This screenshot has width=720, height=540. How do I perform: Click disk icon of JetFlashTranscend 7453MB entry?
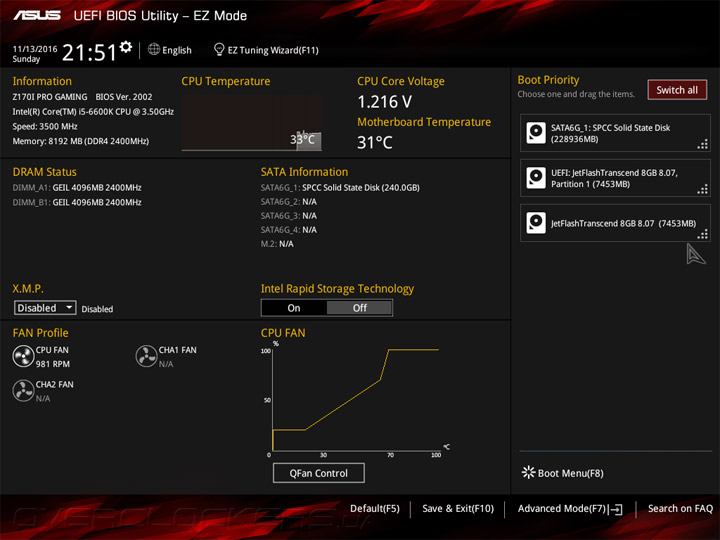click(x=536, y=223)
